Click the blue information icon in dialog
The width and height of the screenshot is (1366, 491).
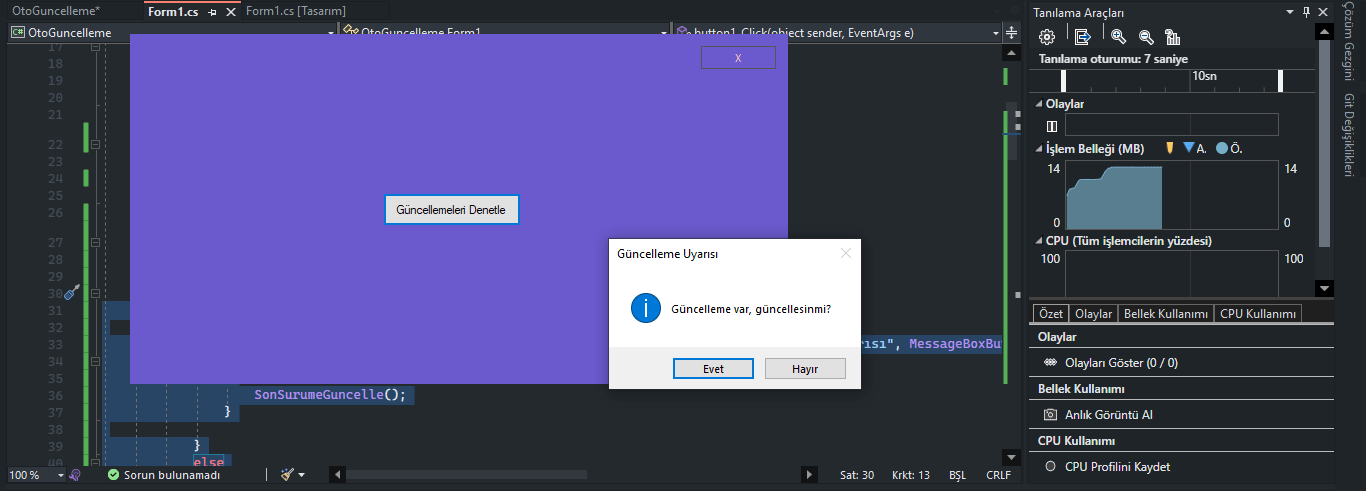[646, 308]
